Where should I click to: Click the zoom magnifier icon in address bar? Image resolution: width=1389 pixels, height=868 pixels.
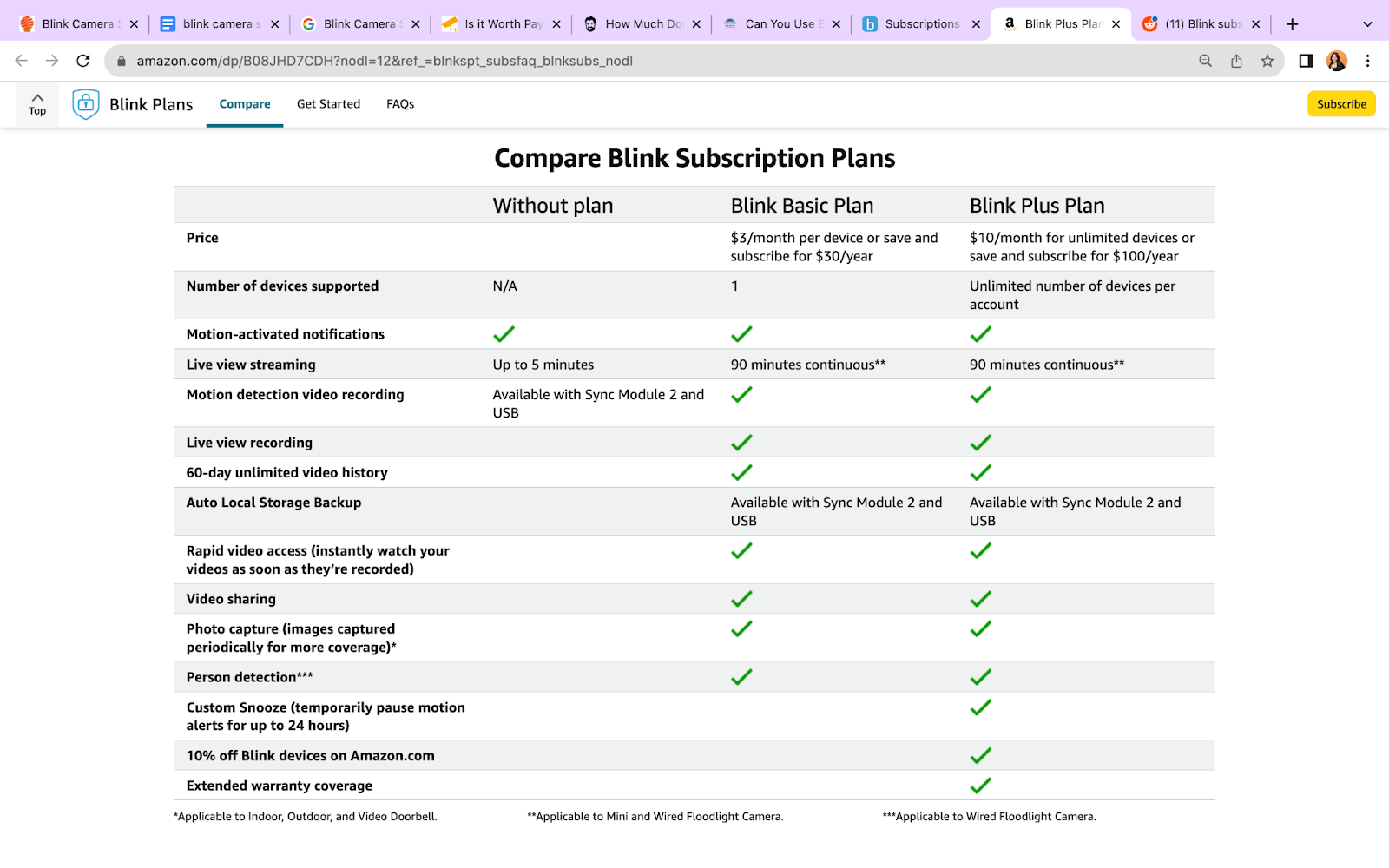click(x=1205, y=61)
